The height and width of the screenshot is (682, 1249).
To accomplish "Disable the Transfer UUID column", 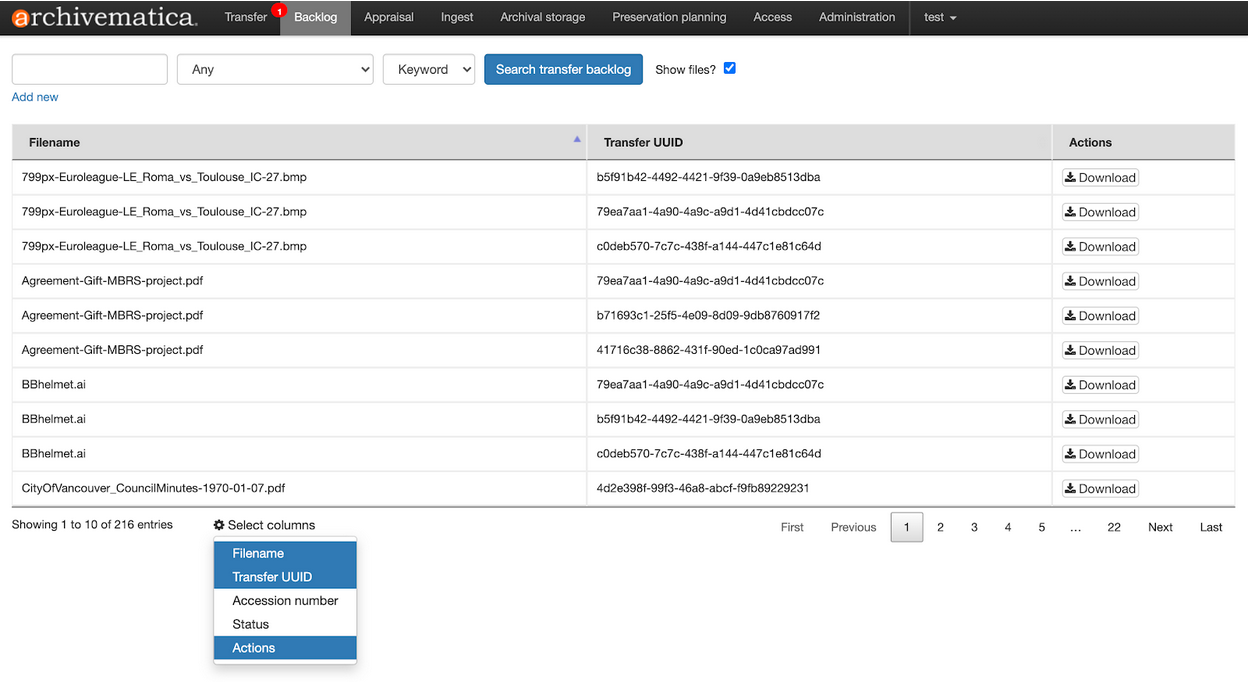I will [283, 576].
